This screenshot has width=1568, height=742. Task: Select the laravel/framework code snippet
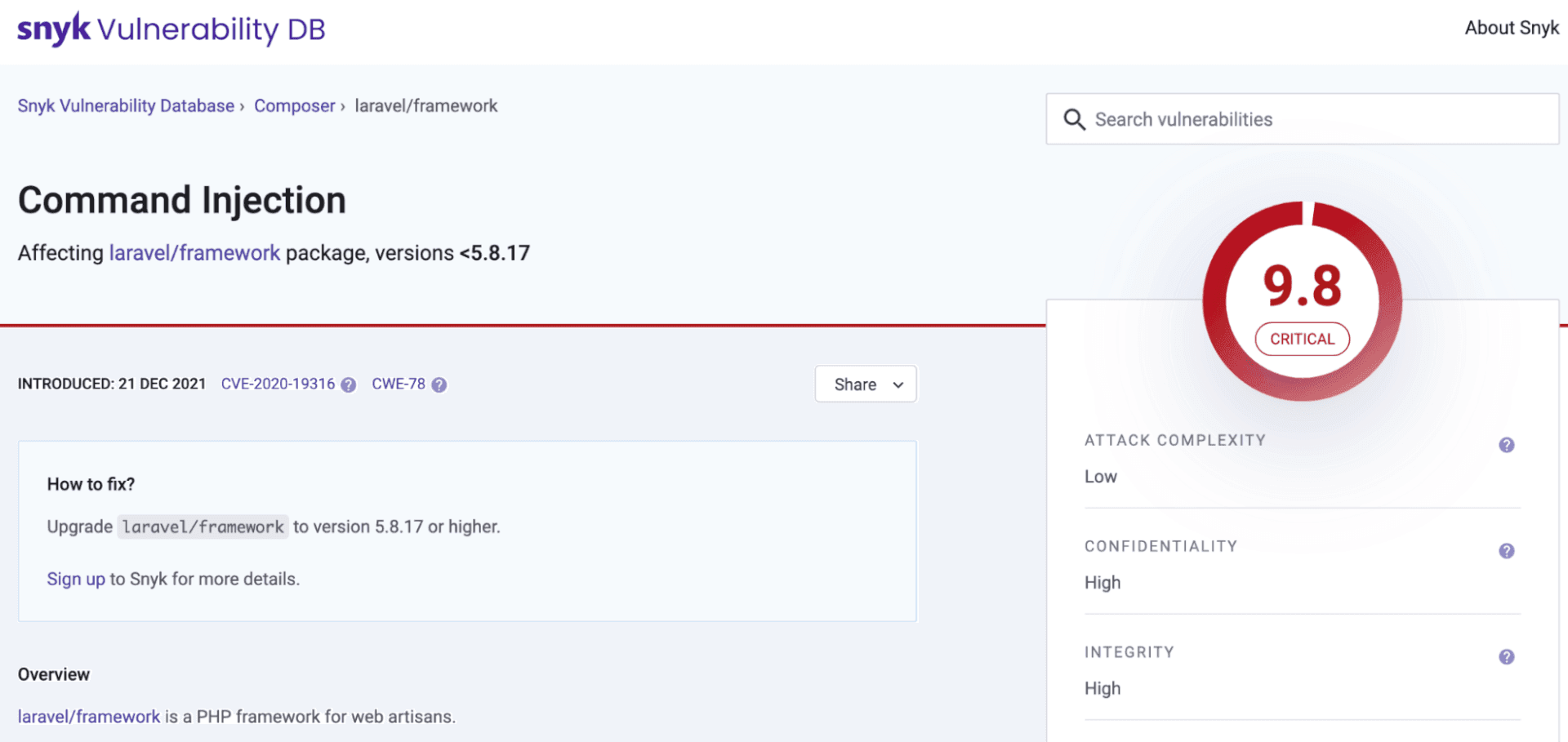tap(203, 527)
